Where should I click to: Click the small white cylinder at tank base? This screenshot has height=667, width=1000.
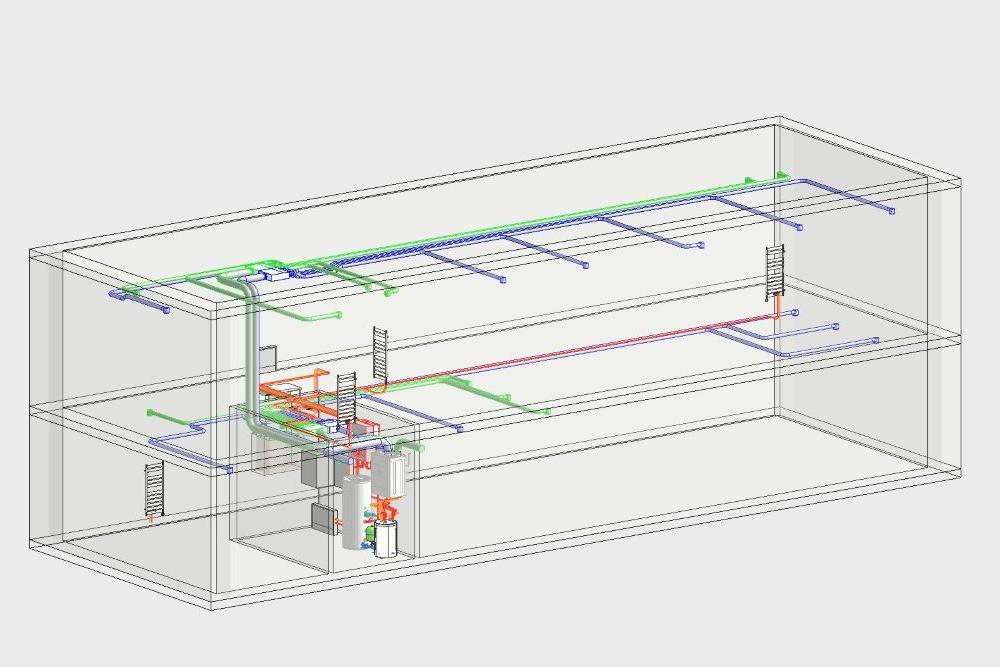tap(385, 535)
